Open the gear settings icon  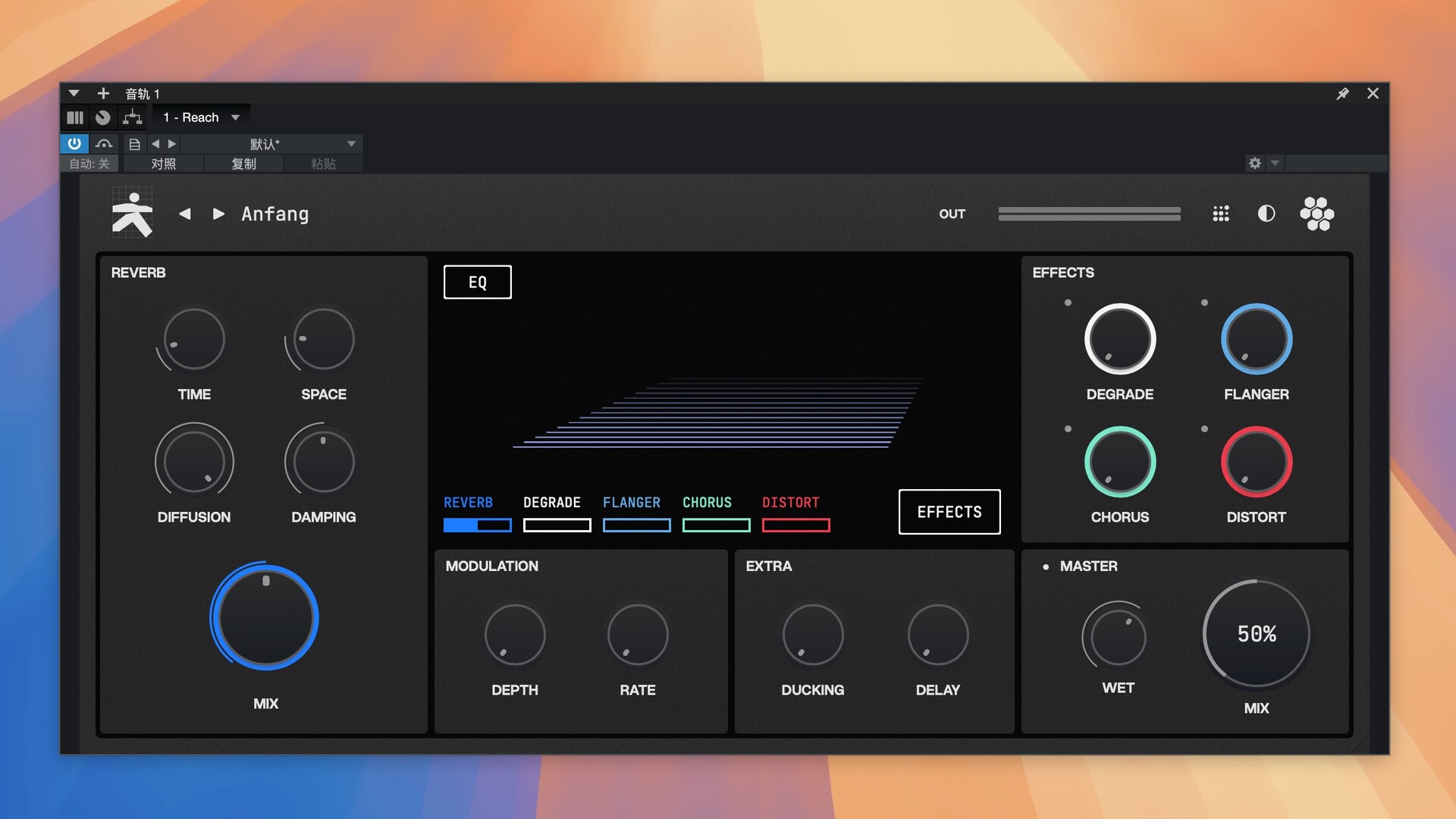1255,163
